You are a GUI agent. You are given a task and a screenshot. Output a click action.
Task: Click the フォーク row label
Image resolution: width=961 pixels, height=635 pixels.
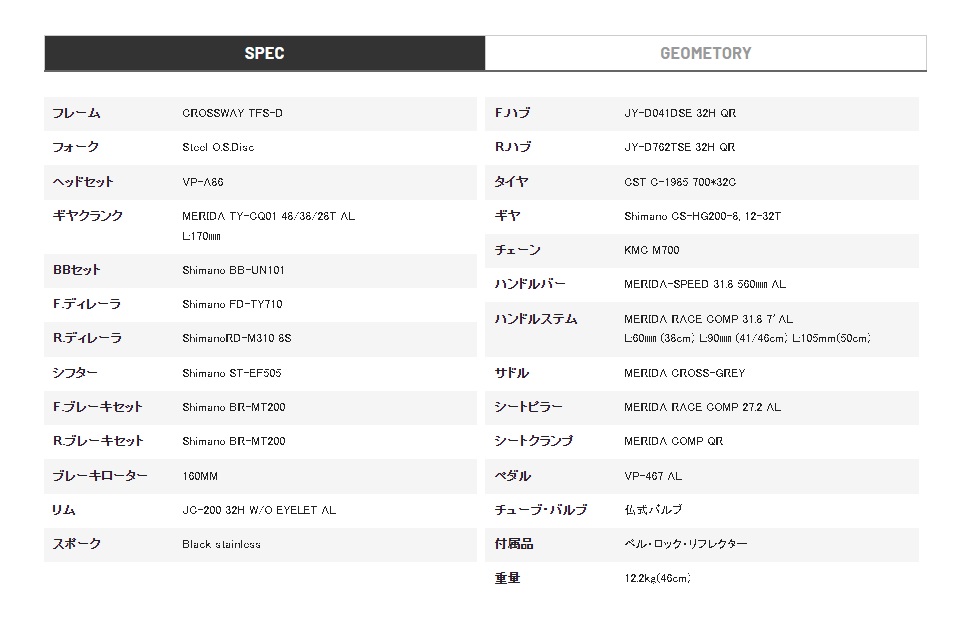[x=76, y=148]
